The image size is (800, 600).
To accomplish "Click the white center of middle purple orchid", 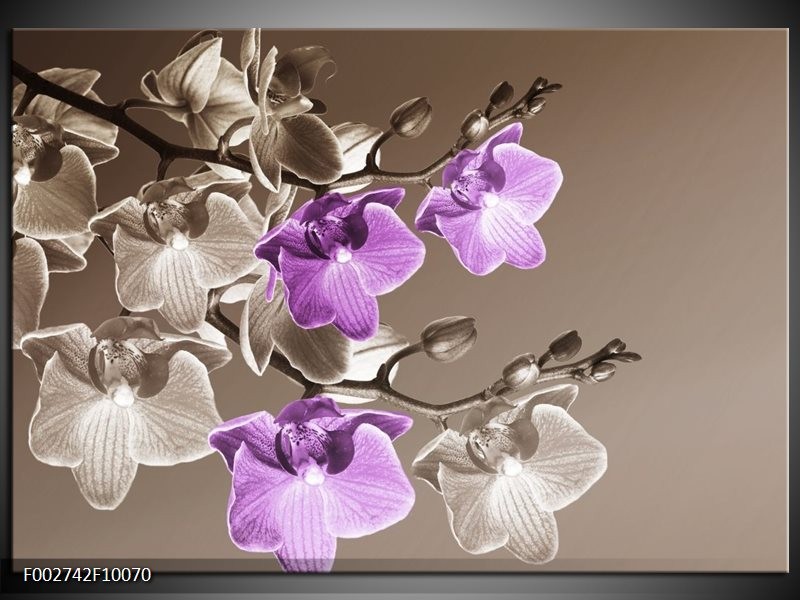I will tap(342, 255).
